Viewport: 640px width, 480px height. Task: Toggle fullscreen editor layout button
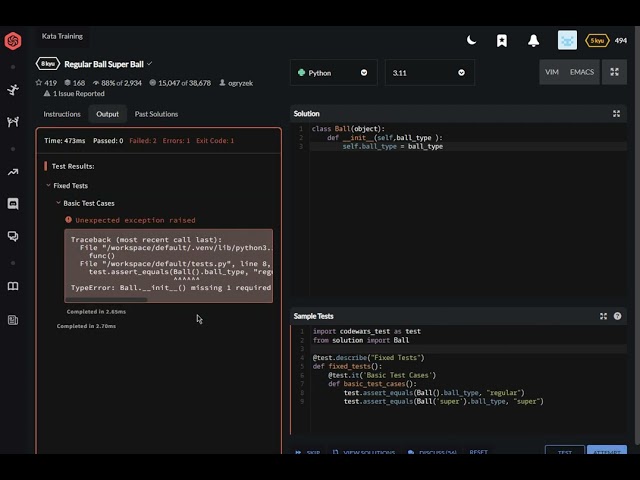click(614, 72)
